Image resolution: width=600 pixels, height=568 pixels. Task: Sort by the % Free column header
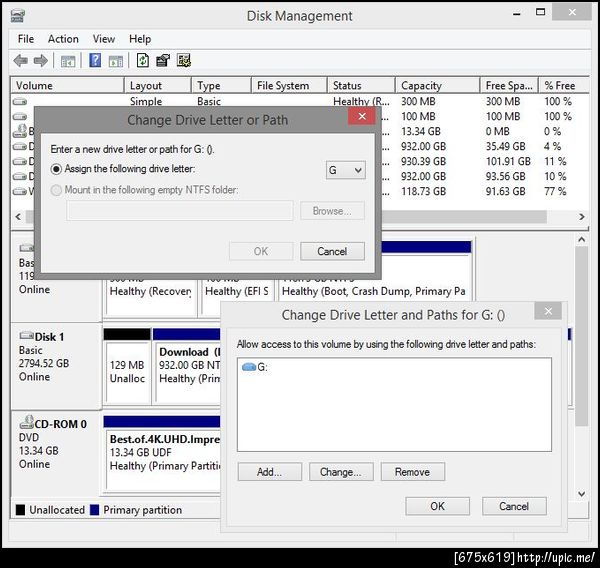(564, 85)
